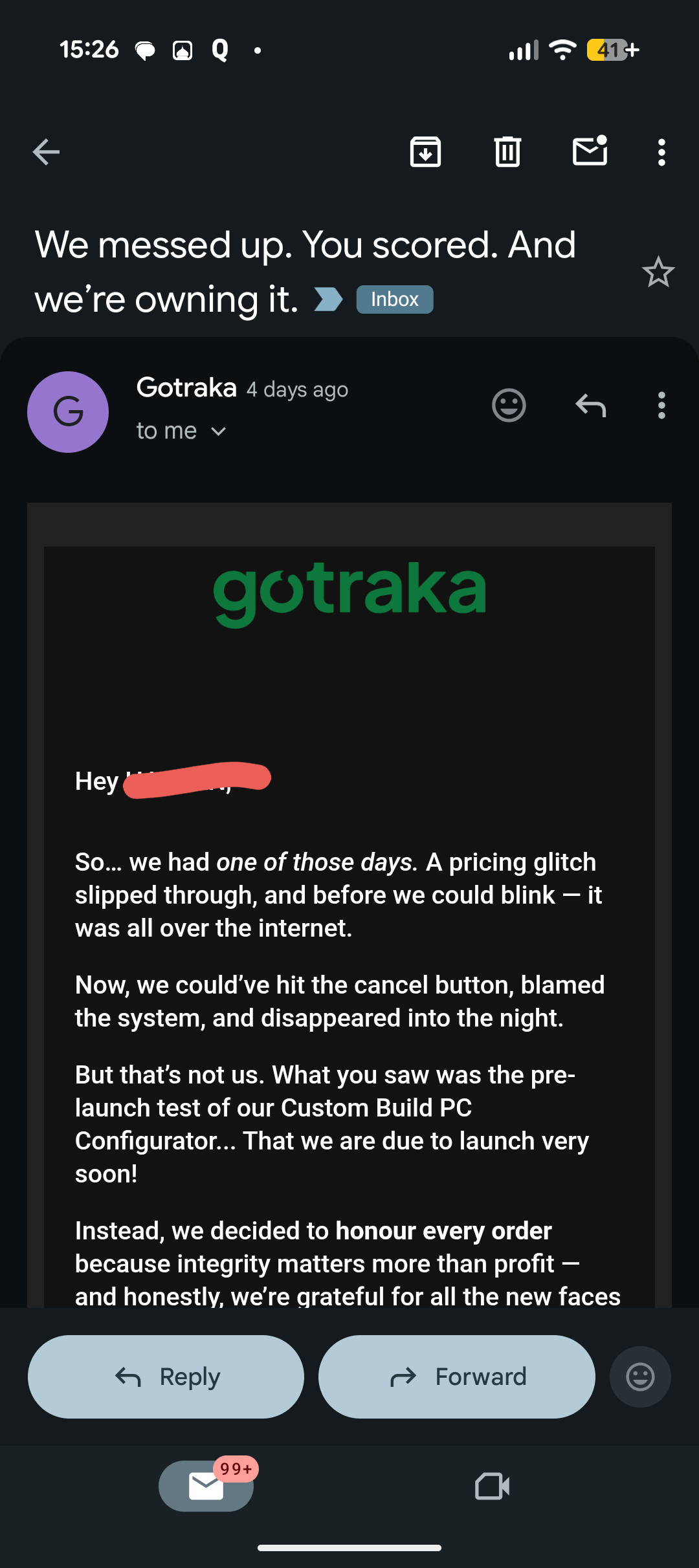Delete email with trash icon
This screenshot has height=1568, width=699.
pos(507,152)
